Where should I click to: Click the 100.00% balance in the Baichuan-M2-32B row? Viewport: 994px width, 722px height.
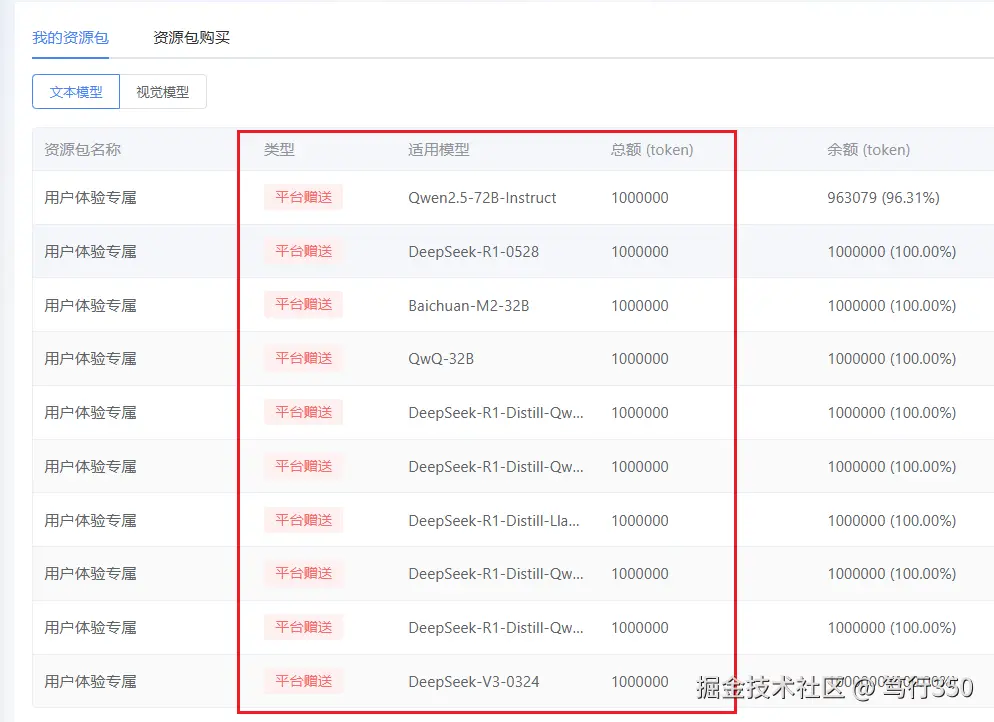pyautogui.click(x=892, y=306)
